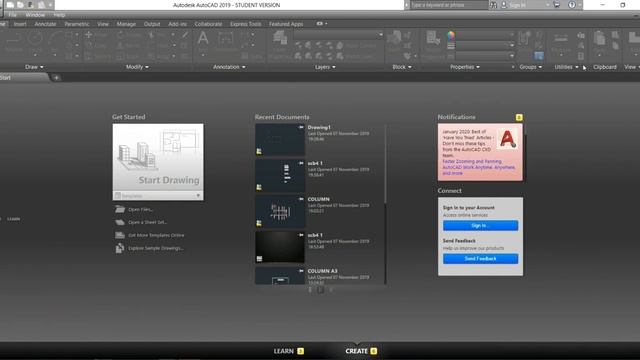This screenshot has width=640, height=360.
Task: Click the Match Properties icon
Action: pos(432,38)
